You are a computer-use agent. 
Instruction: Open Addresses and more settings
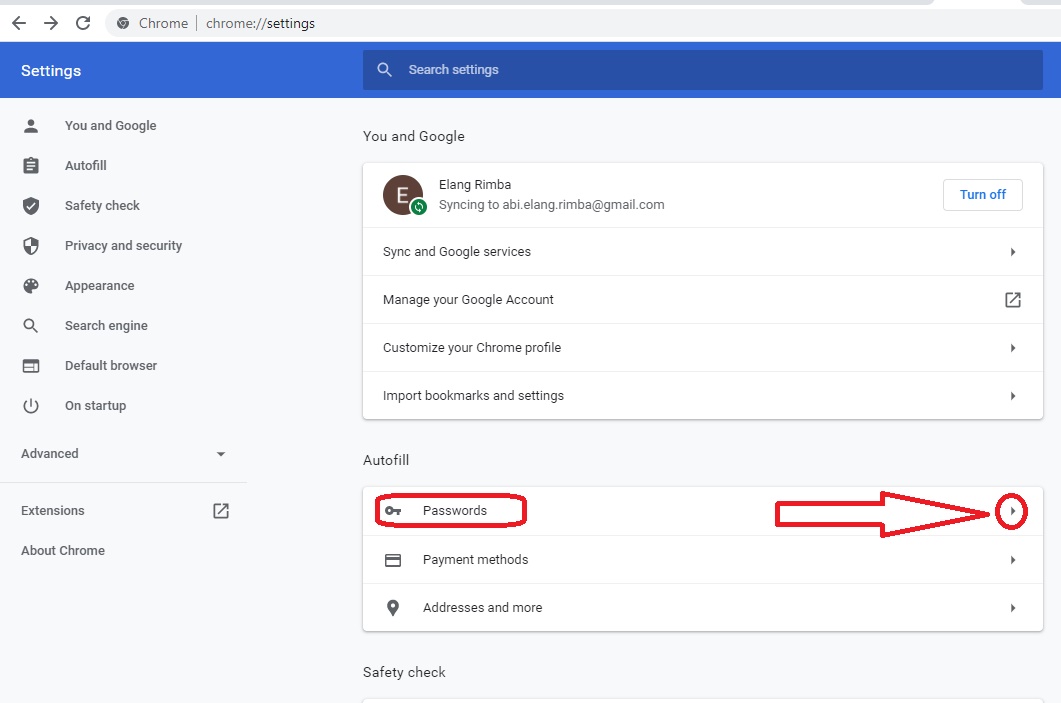(x=702, y=608)
